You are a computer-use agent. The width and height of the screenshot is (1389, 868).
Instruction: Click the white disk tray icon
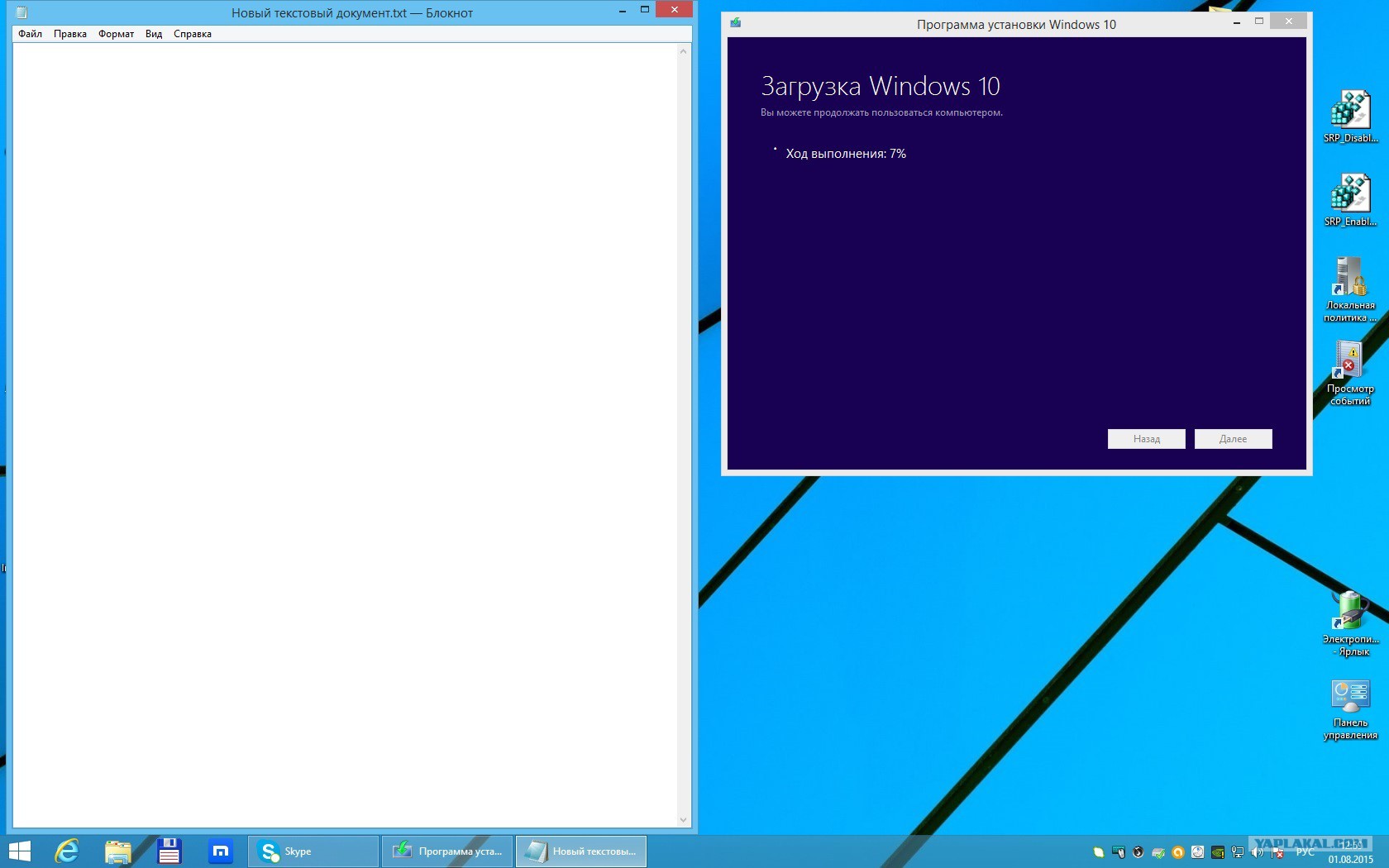click(x=1198, y=852)
